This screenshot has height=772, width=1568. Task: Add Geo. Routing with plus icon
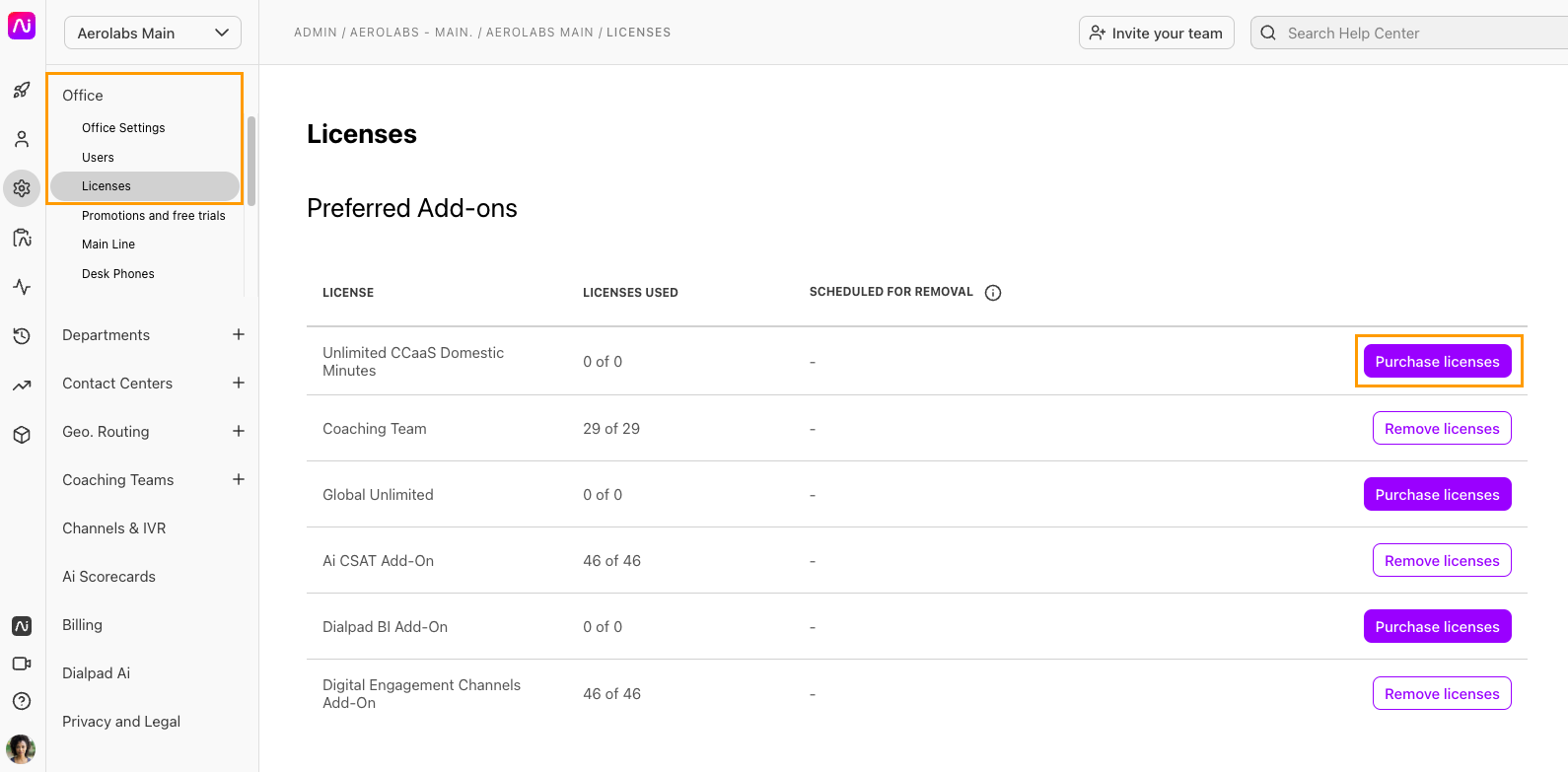click(x=239, y=431)
